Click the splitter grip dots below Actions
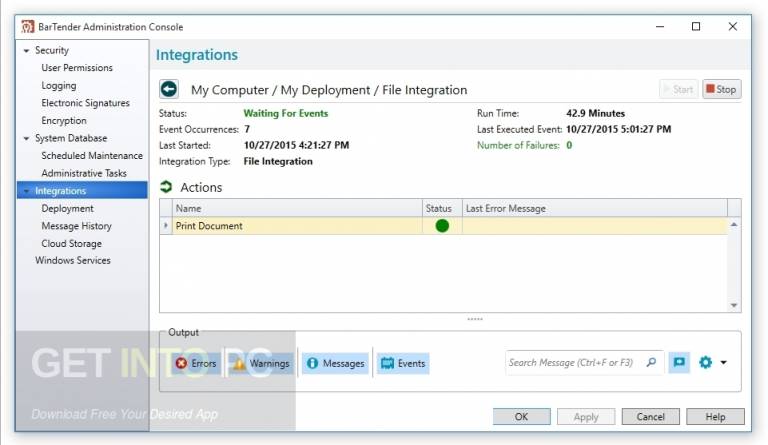The image size is (768, 445). tap(475, 319)
